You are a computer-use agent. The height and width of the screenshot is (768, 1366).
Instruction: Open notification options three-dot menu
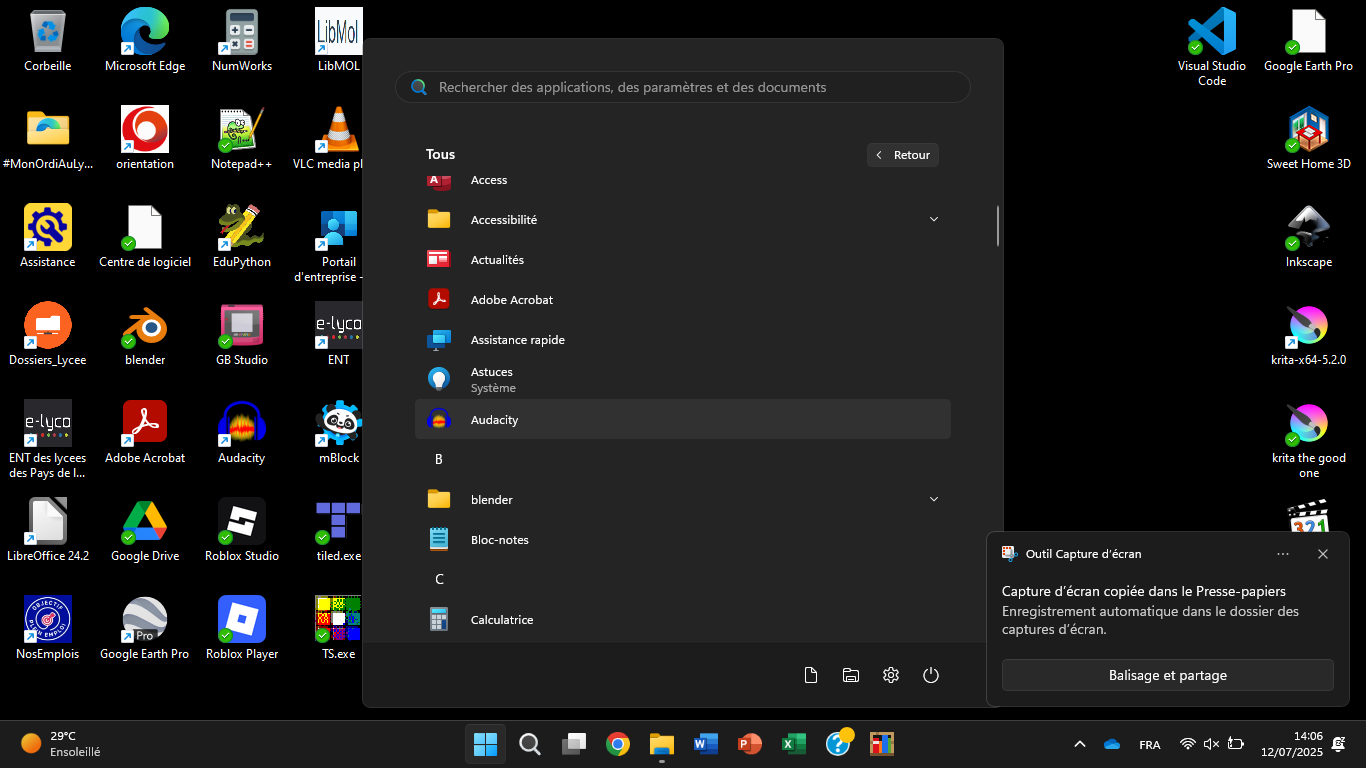(x=1283, y=554)
